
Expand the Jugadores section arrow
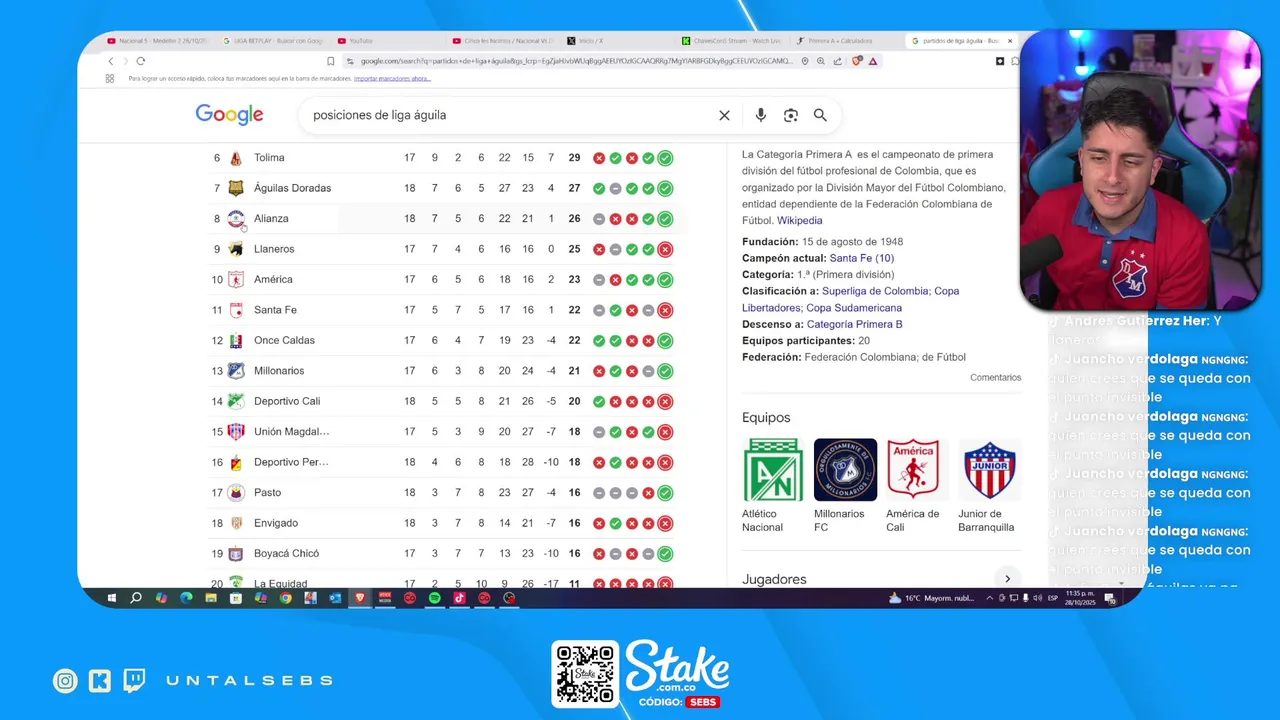[1007, 579]
